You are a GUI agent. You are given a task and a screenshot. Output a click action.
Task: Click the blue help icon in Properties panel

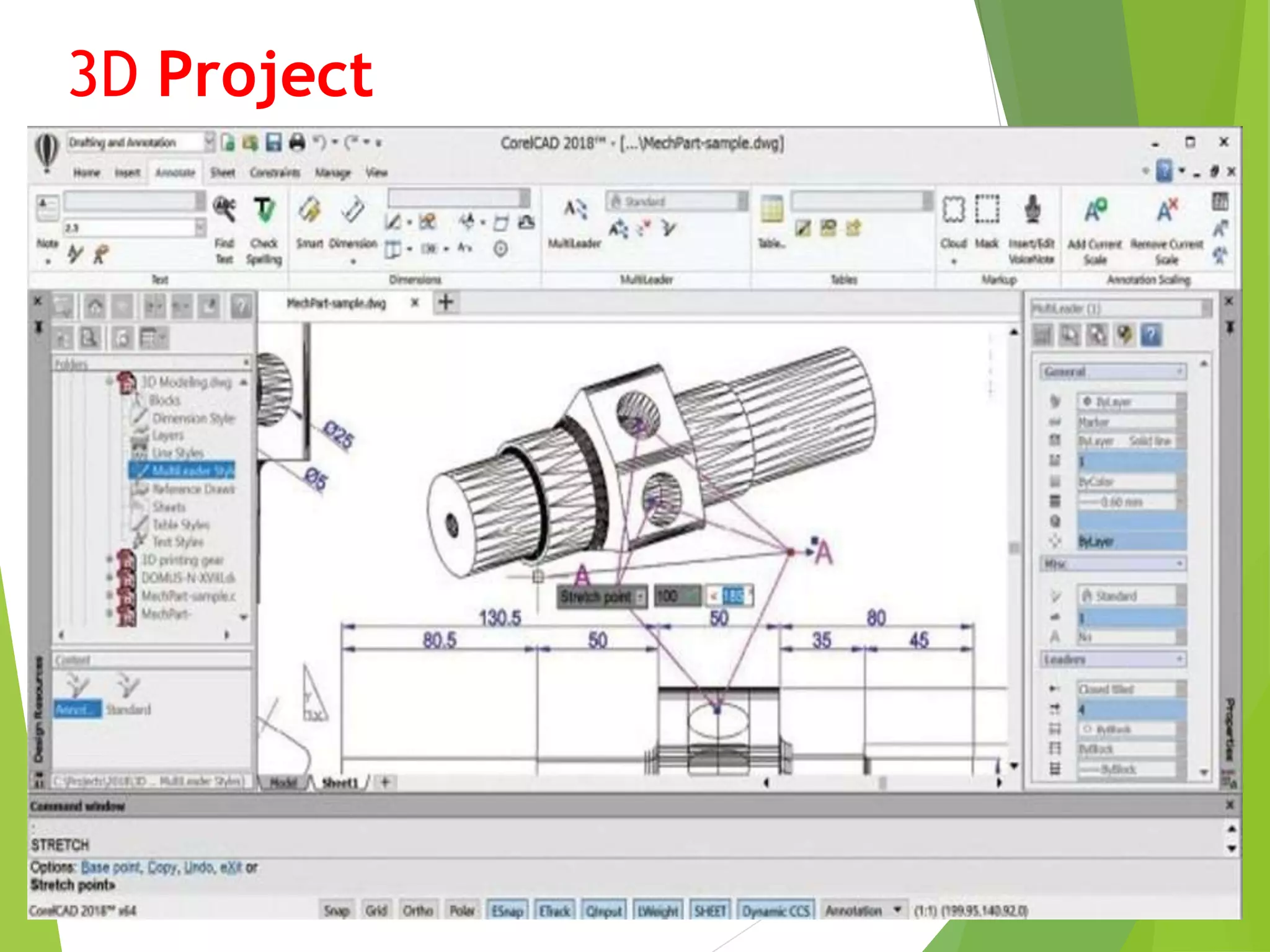[1151, 335]
